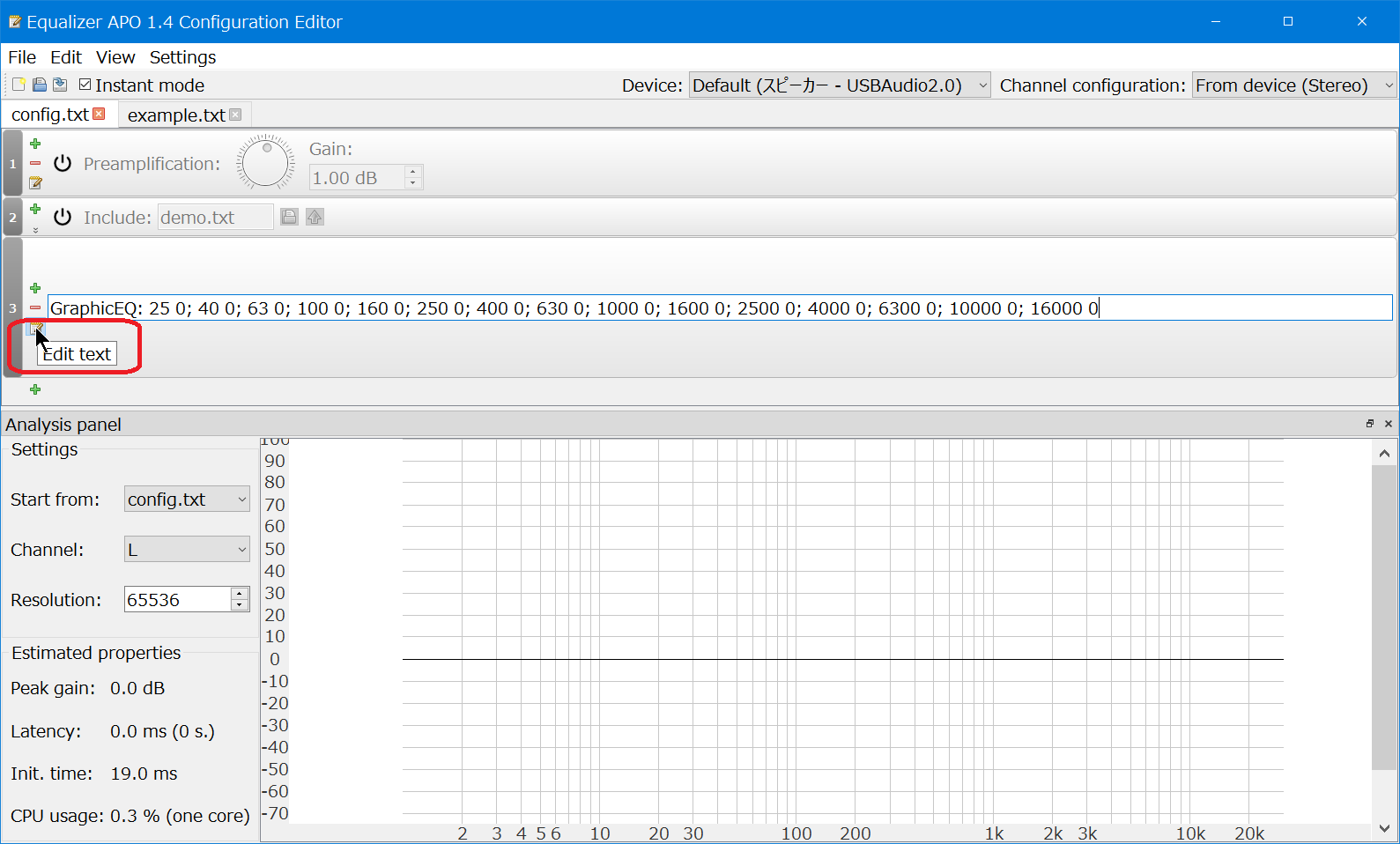Click the Save file toolbar icon
Image resolution: width=1400 pixels, height=844 pixels.
pyautogui.click(x=60, y=85)
